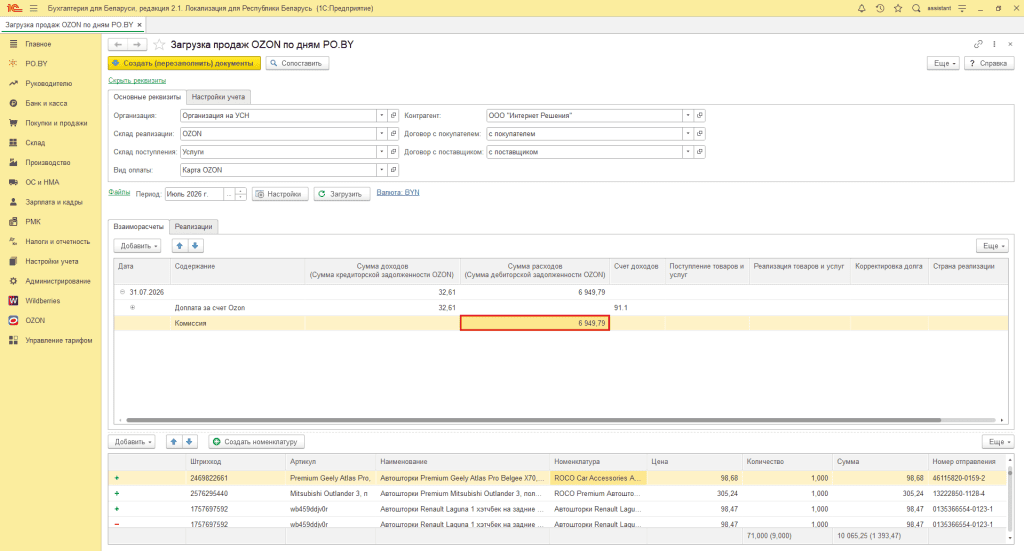Copy link to this form icon
Image resolution: width=1024 pixels, height=551 pixels.
pos(978,44)
